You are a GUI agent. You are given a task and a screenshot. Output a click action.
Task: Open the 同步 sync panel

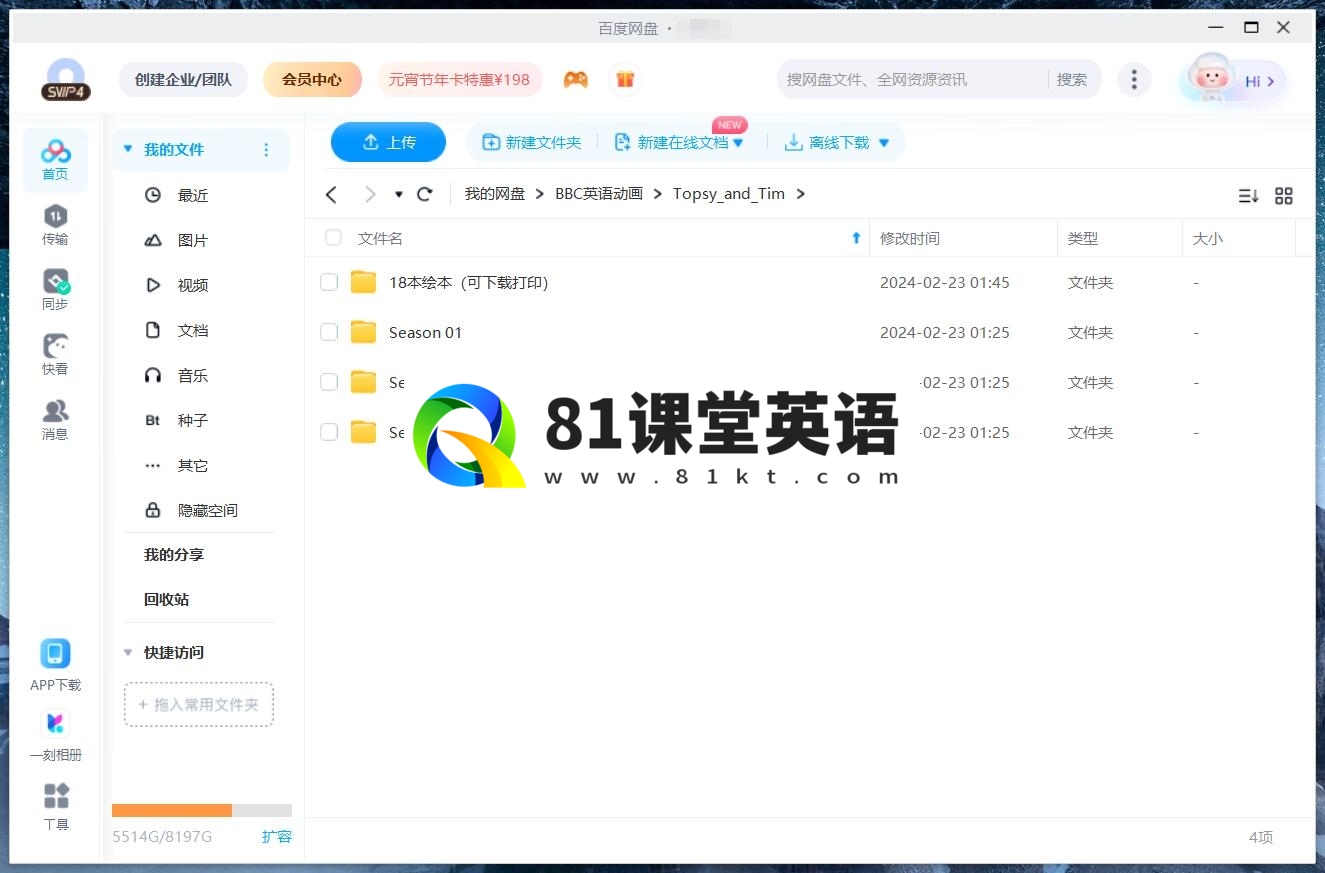click(x=55, y=290)
